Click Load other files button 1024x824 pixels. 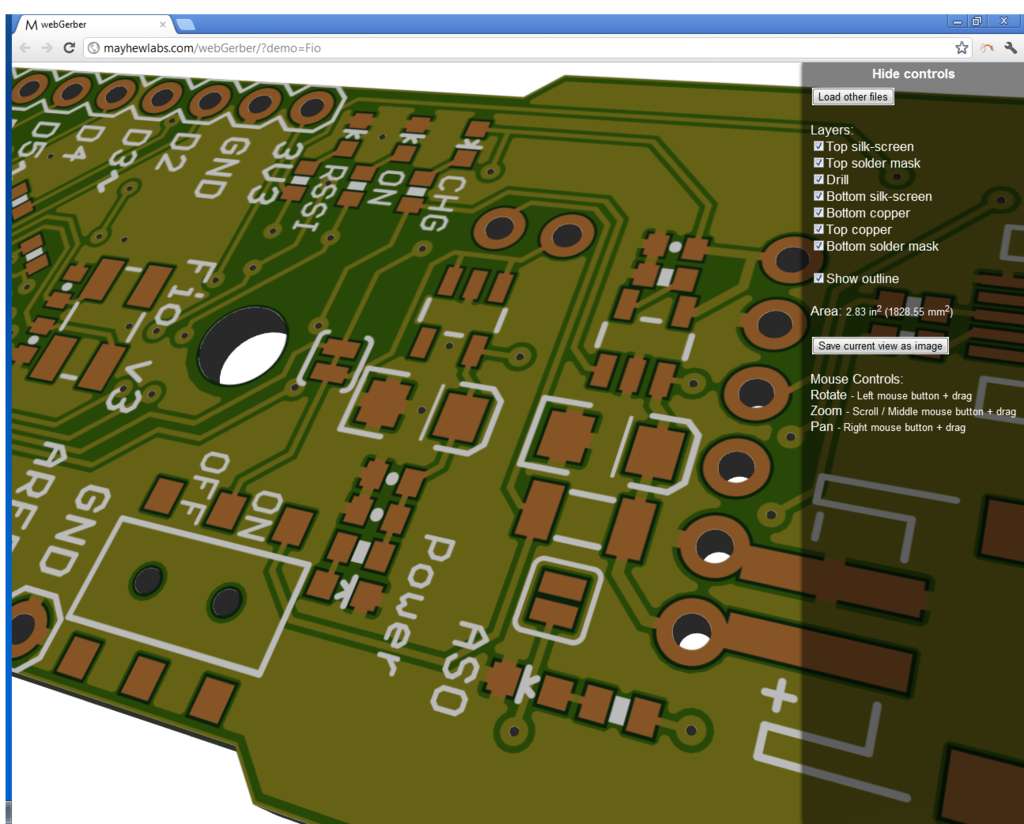(x=852, y=97)
